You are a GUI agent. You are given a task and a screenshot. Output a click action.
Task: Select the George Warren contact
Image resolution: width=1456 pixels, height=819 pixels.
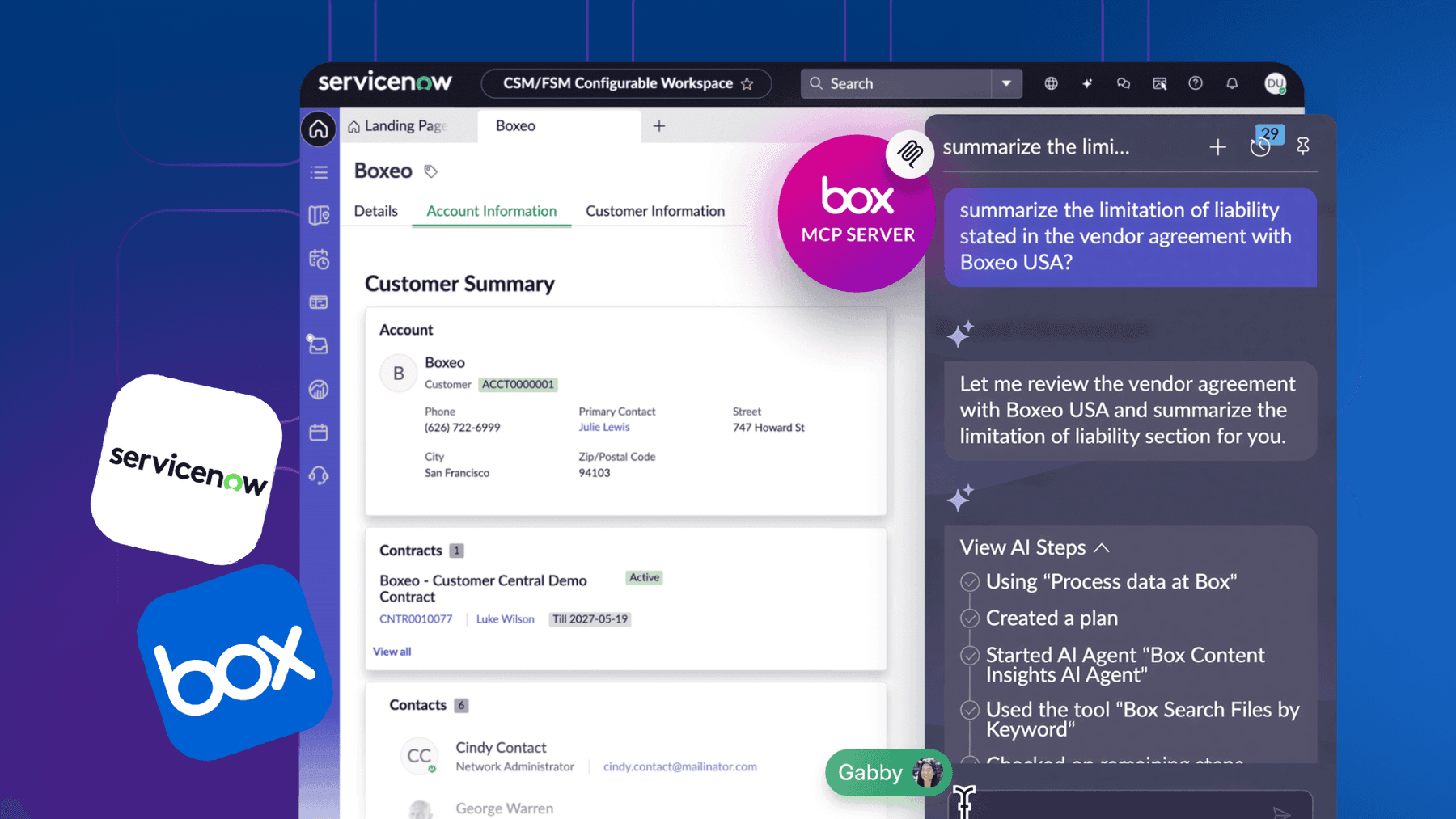[505, 808]
